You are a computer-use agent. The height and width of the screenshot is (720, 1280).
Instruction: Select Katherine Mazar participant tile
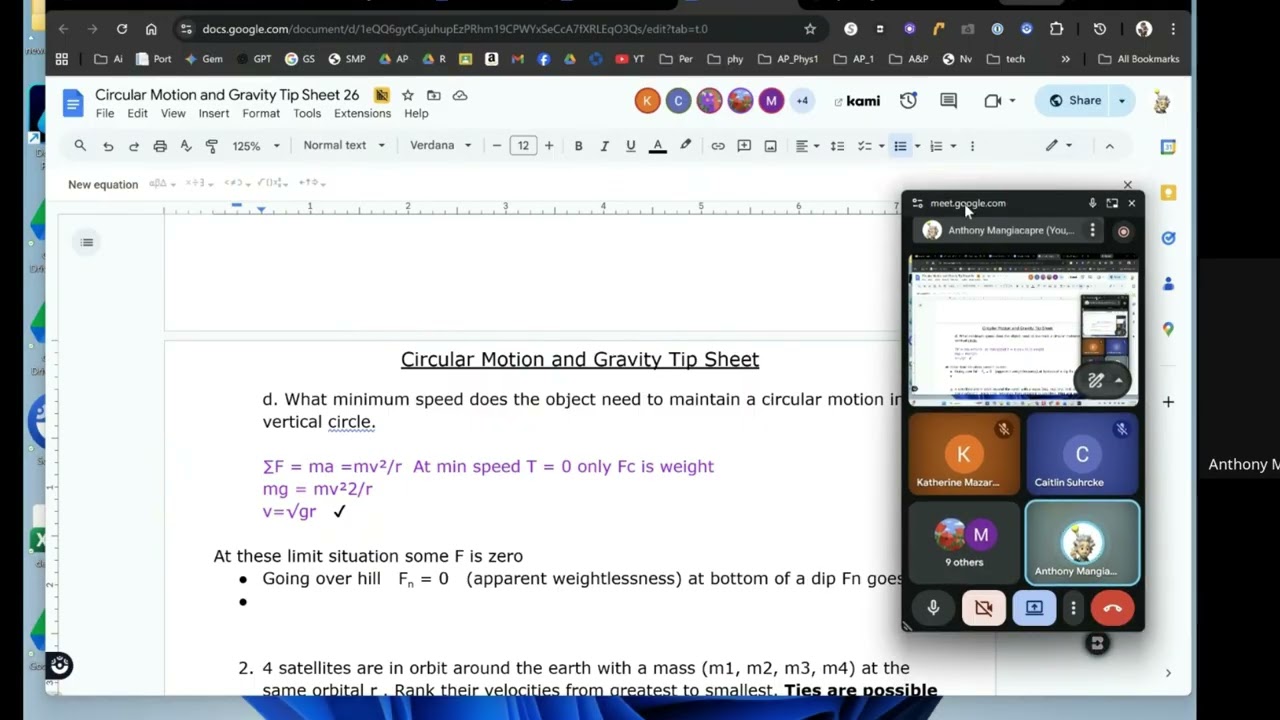(964, 455)
